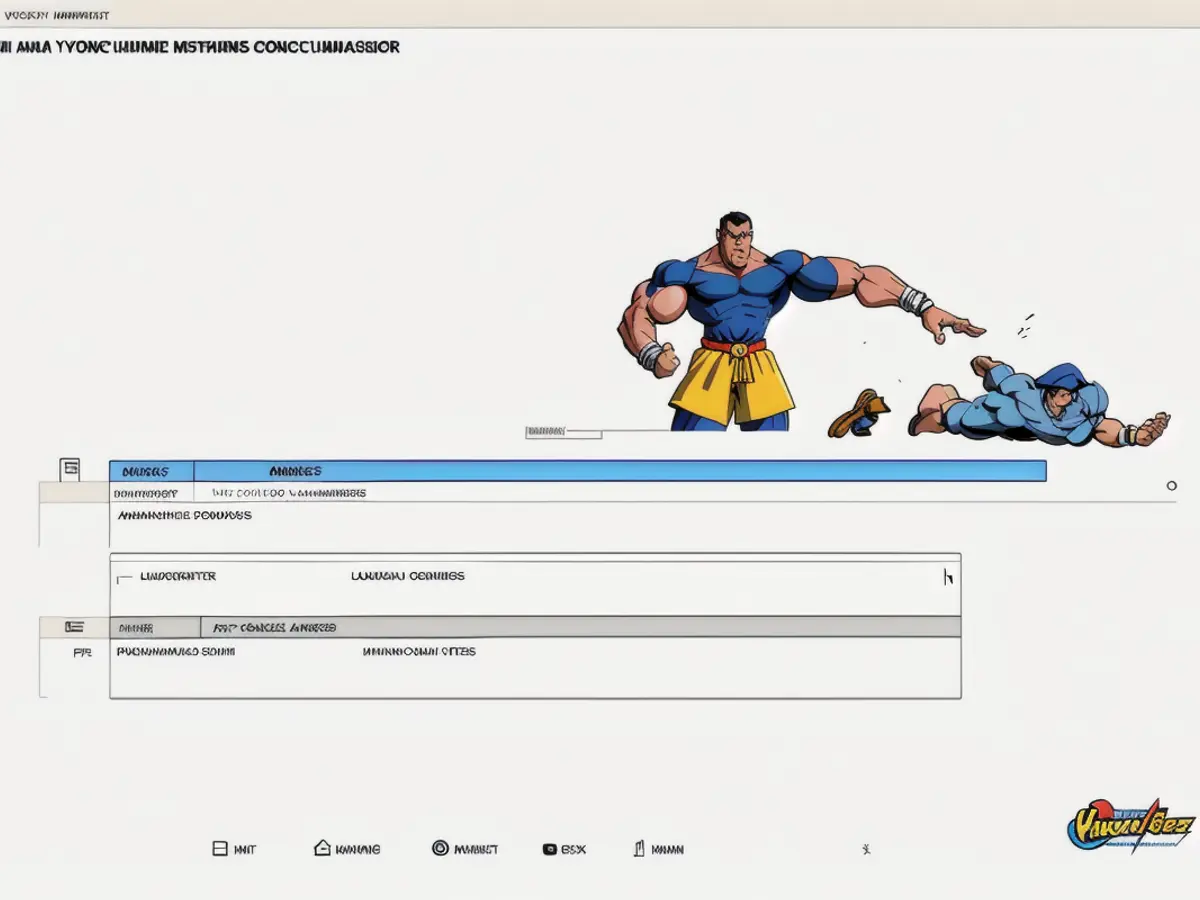Click the second cell of the gray highlighted row
The image size is (1200, 900).
(x=581, y=628)
